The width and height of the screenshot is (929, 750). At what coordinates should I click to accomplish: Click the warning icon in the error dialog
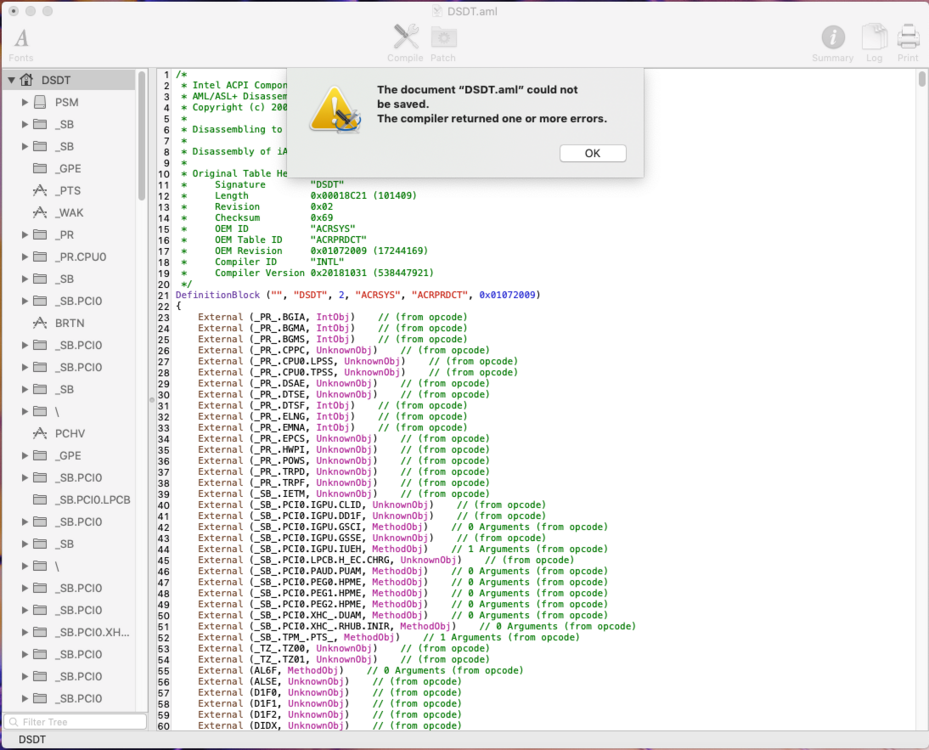(335, 109)
